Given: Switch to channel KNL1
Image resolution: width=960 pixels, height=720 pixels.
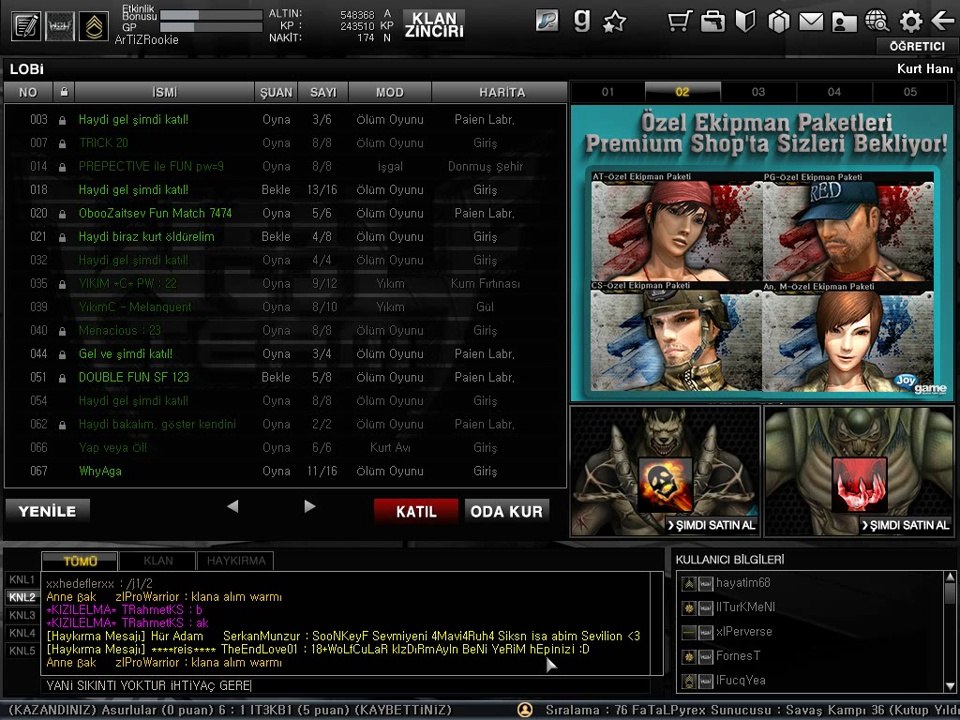Looking at the screenshot, I should 22,579.
